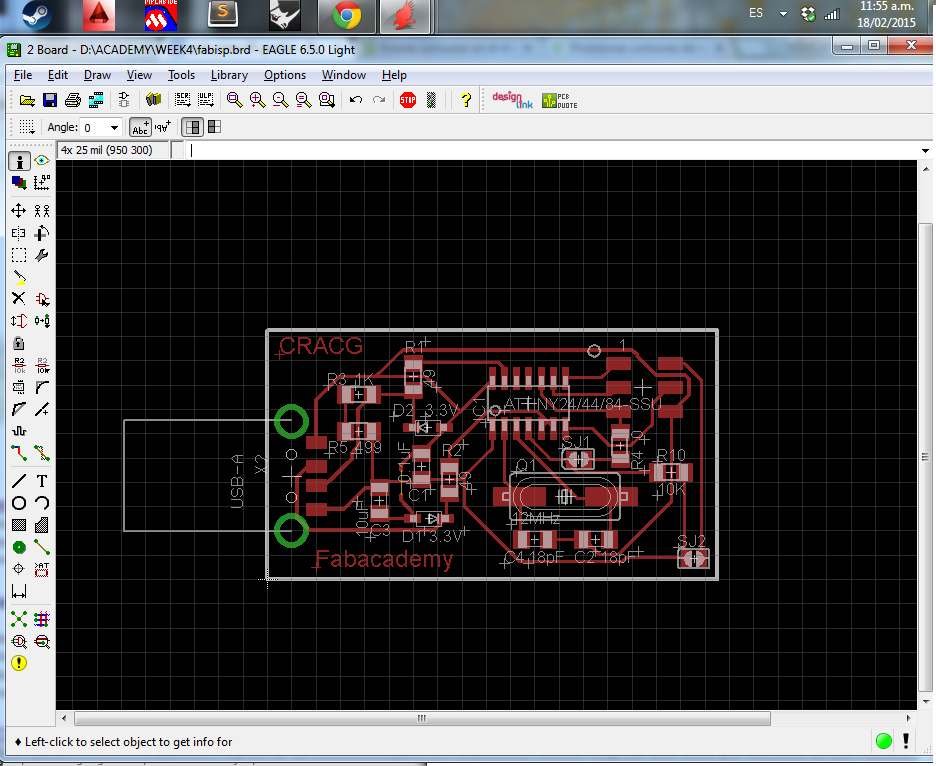Select the Show eye tool
Image resolution: width=936 pixels, height=766 pixels.
pos(42,161)
